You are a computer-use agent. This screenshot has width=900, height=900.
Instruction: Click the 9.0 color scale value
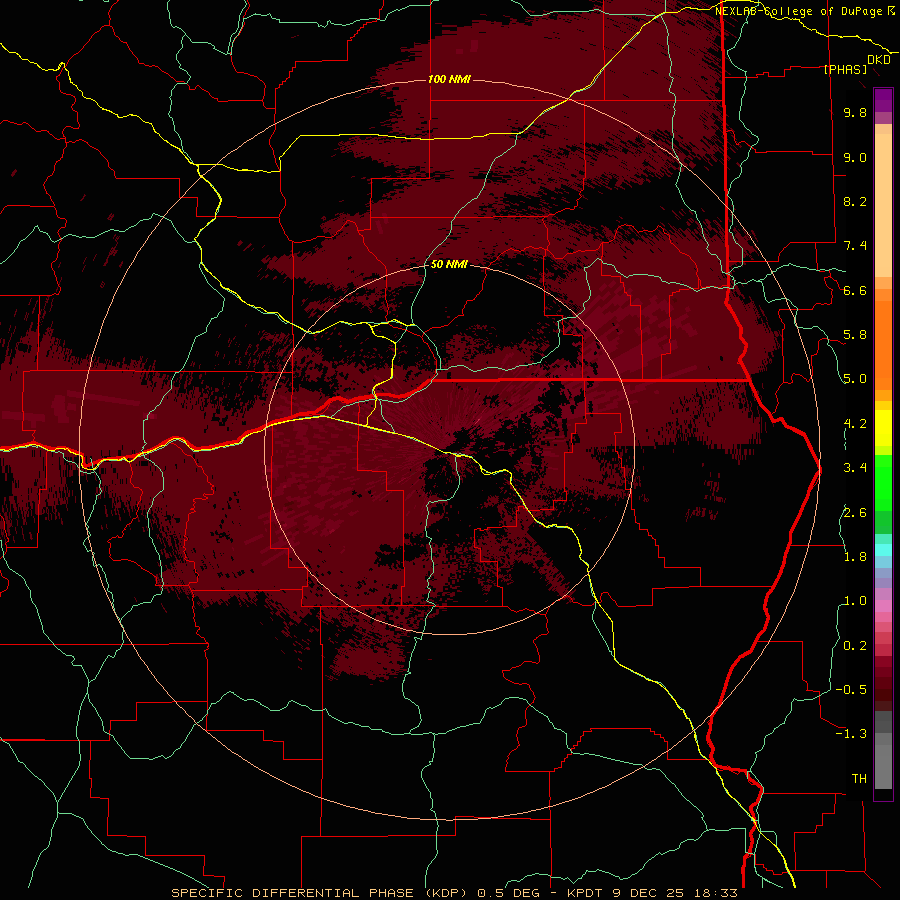coord(855,157)
